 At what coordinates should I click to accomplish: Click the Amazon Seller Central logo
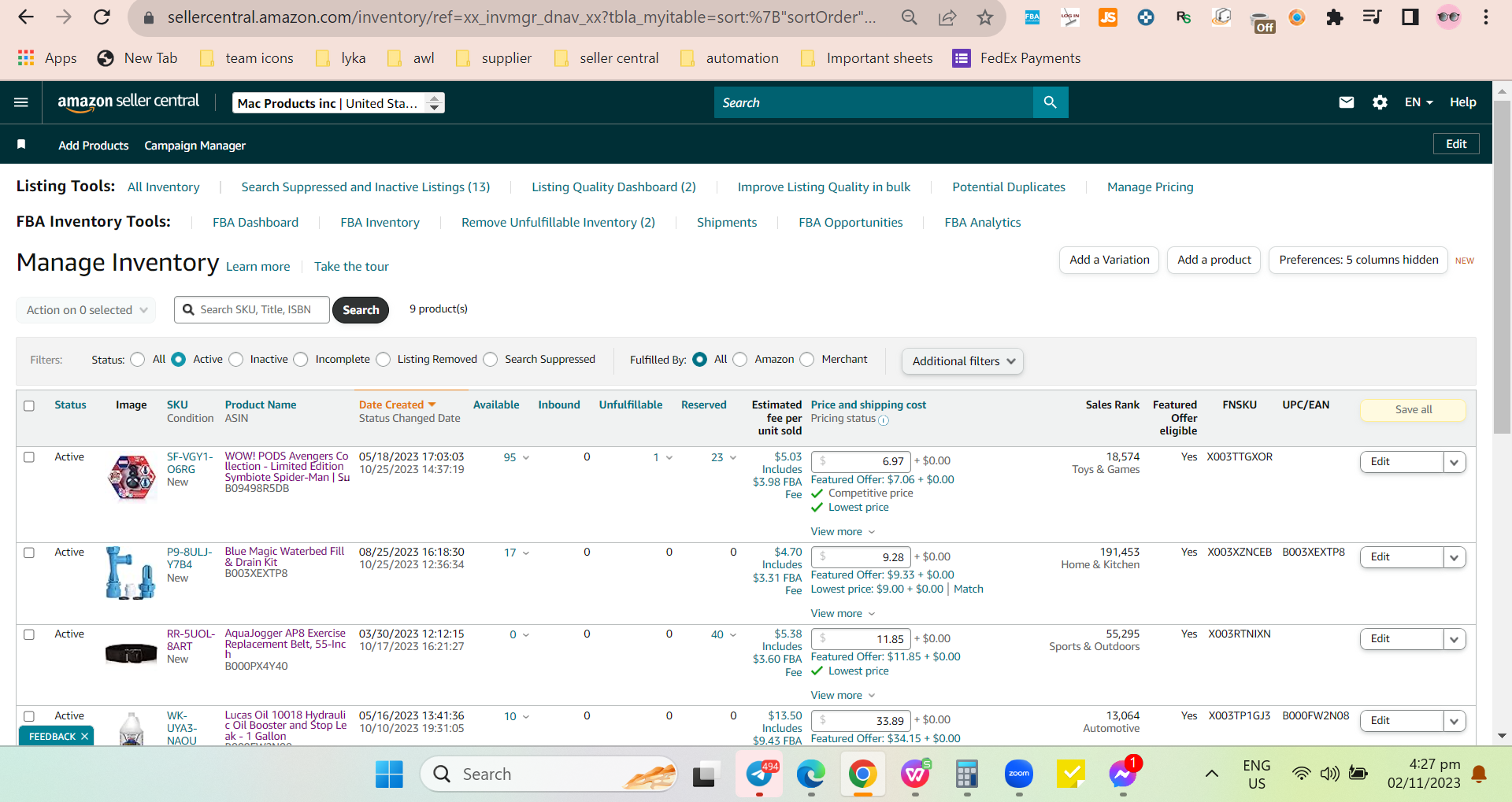click(128, 102)
